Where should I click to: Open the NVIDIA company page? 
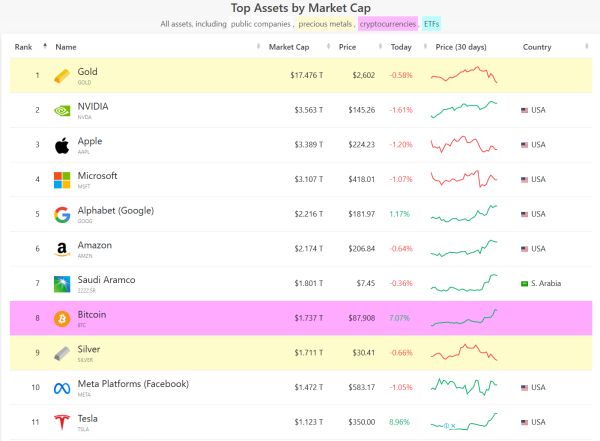point(93,106)
